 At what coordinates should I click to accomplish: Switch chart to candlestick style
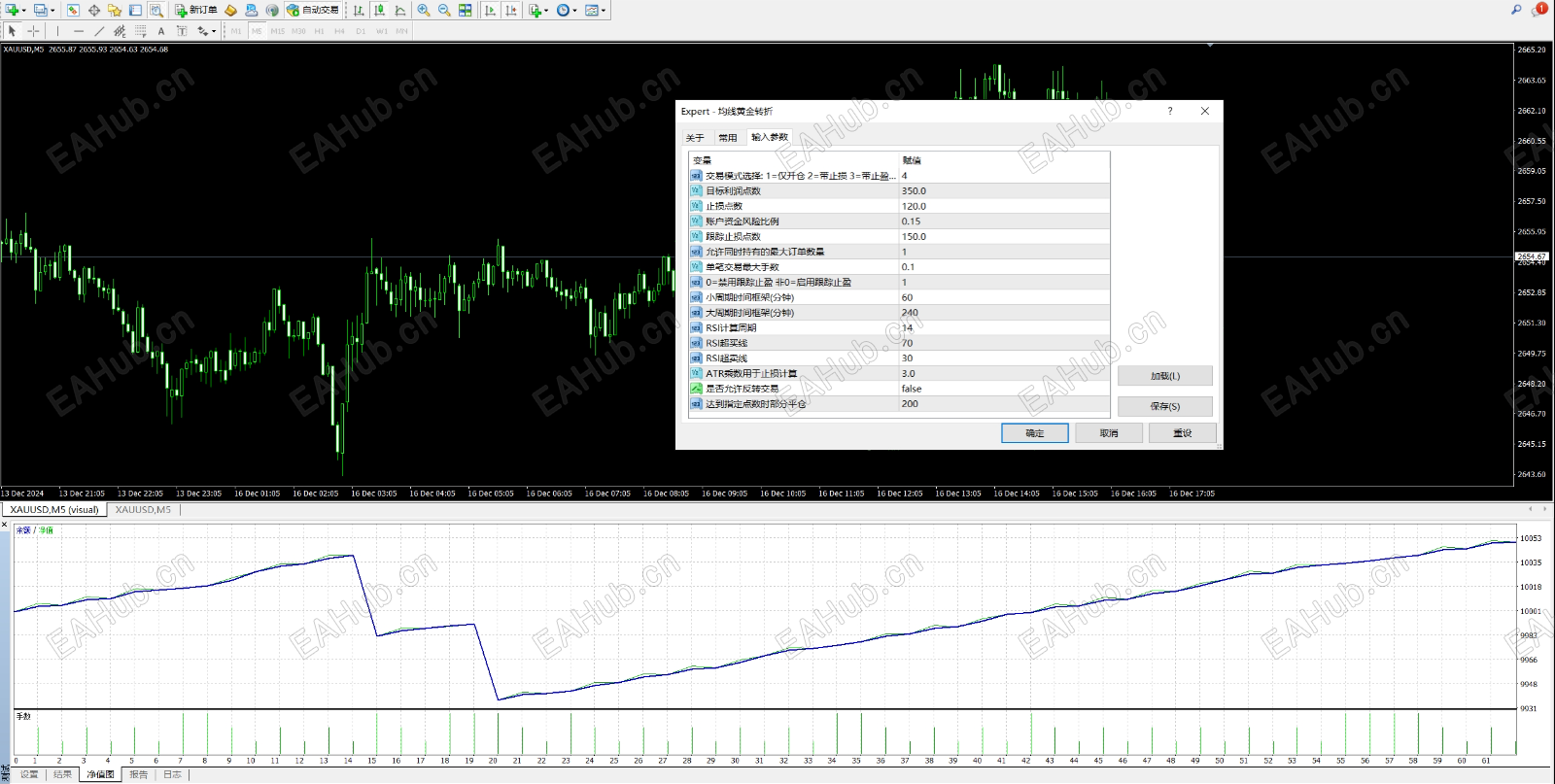(379, 10)
